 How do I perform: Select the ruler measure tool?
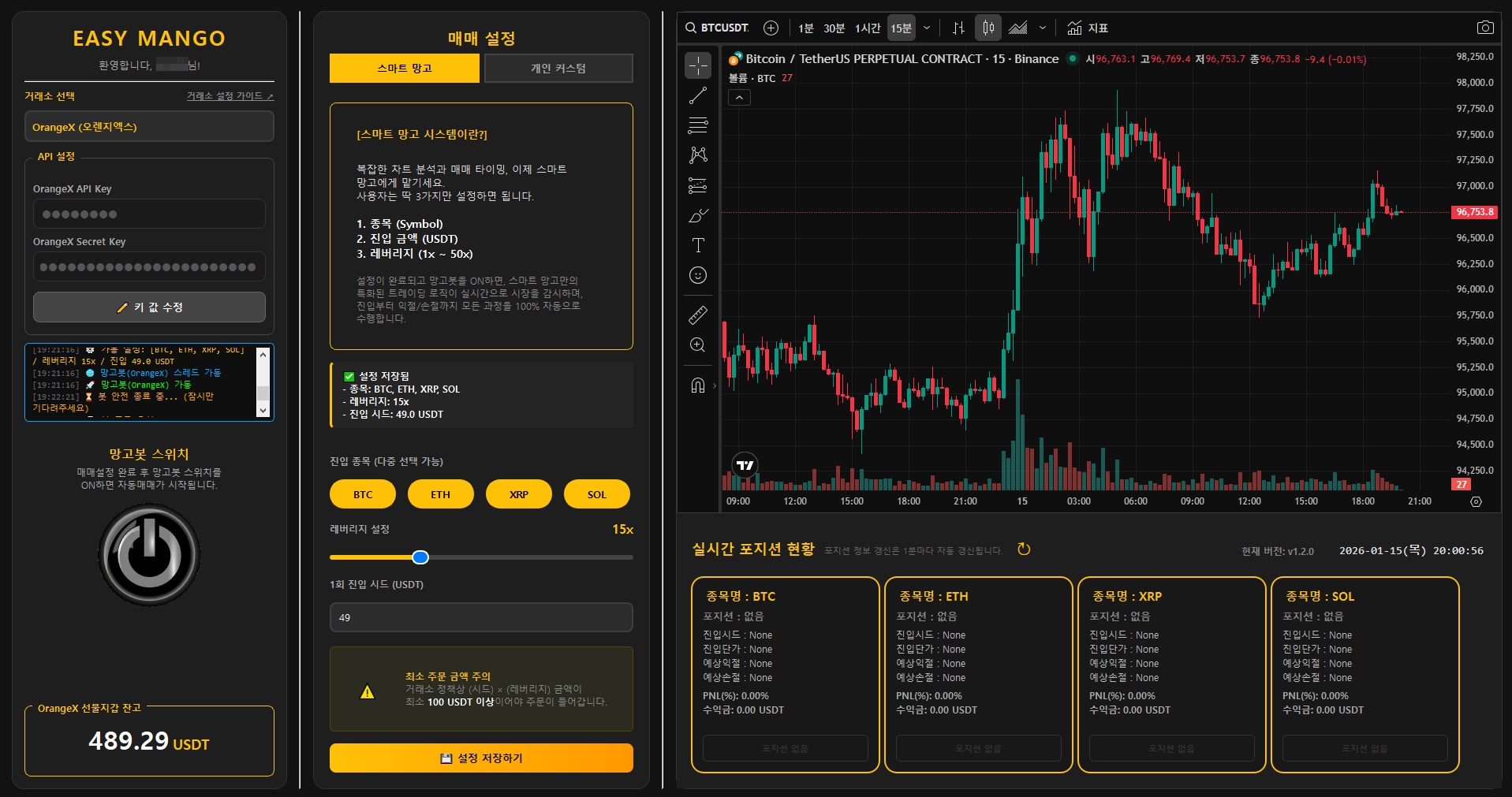point(698,315)
